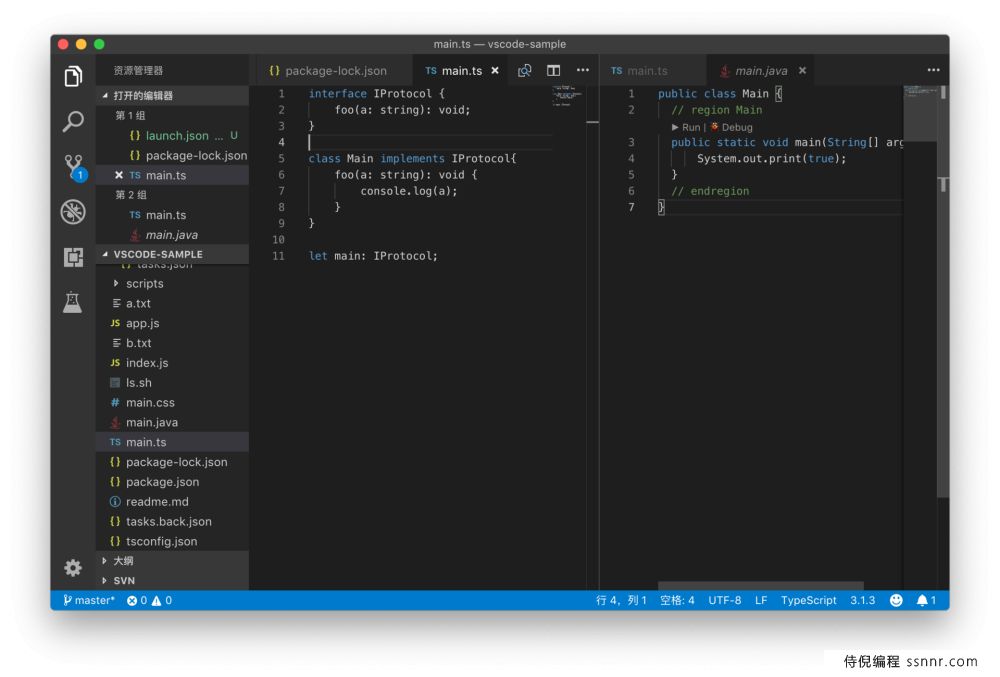Open tasks.back.json in file tree
Screen dimensions: 1000x677
[172, 521]
